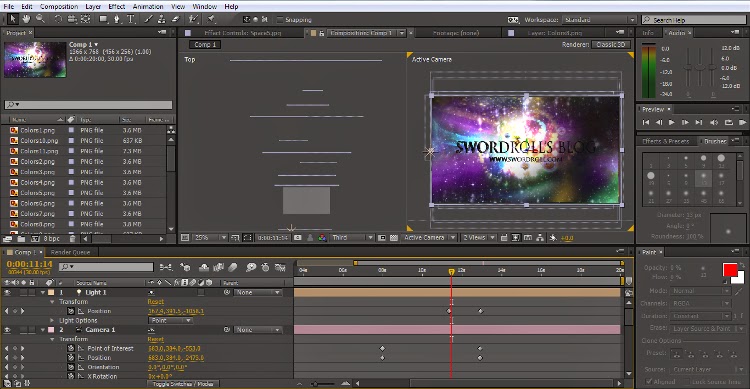The image size is (750, 389).
Task: Select the Clone Stamp tool
Action: [162, 19]
